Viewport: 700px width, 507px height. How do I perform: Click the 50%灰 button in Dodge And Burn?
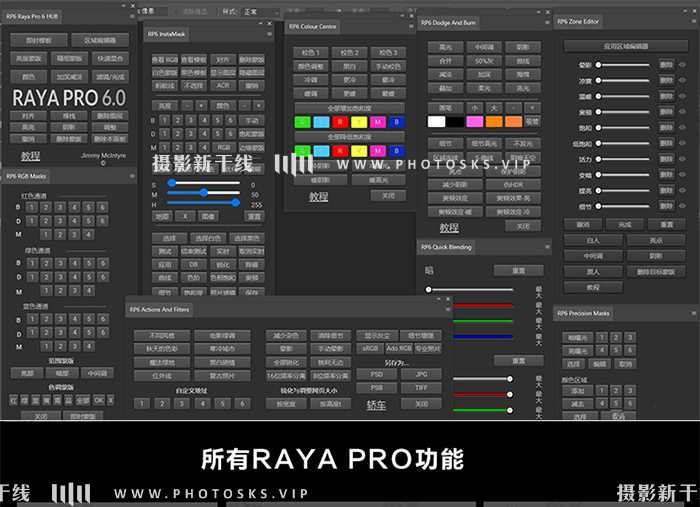click(484, 61)
